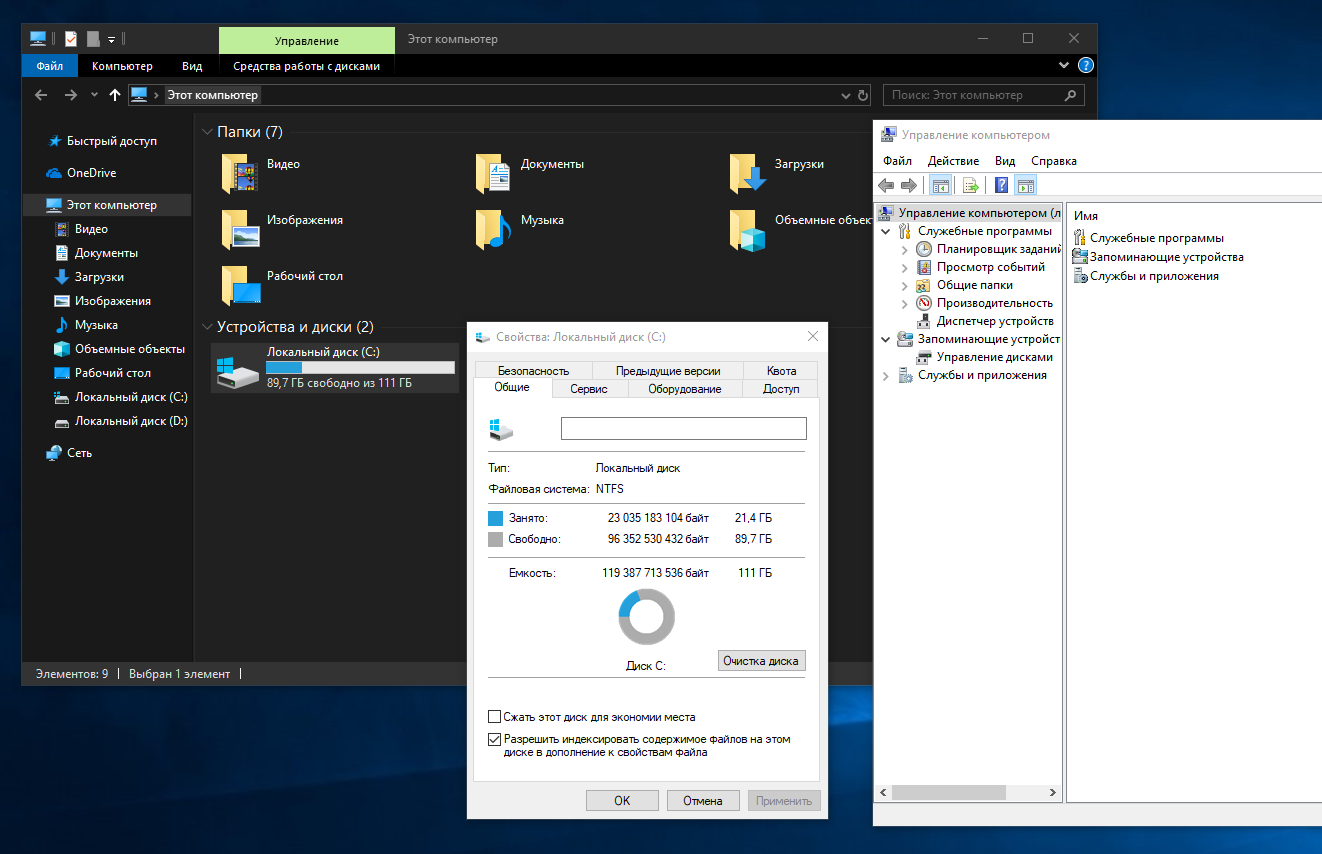Open the Файл tab in the Explorer ribbon

[50, 66]
